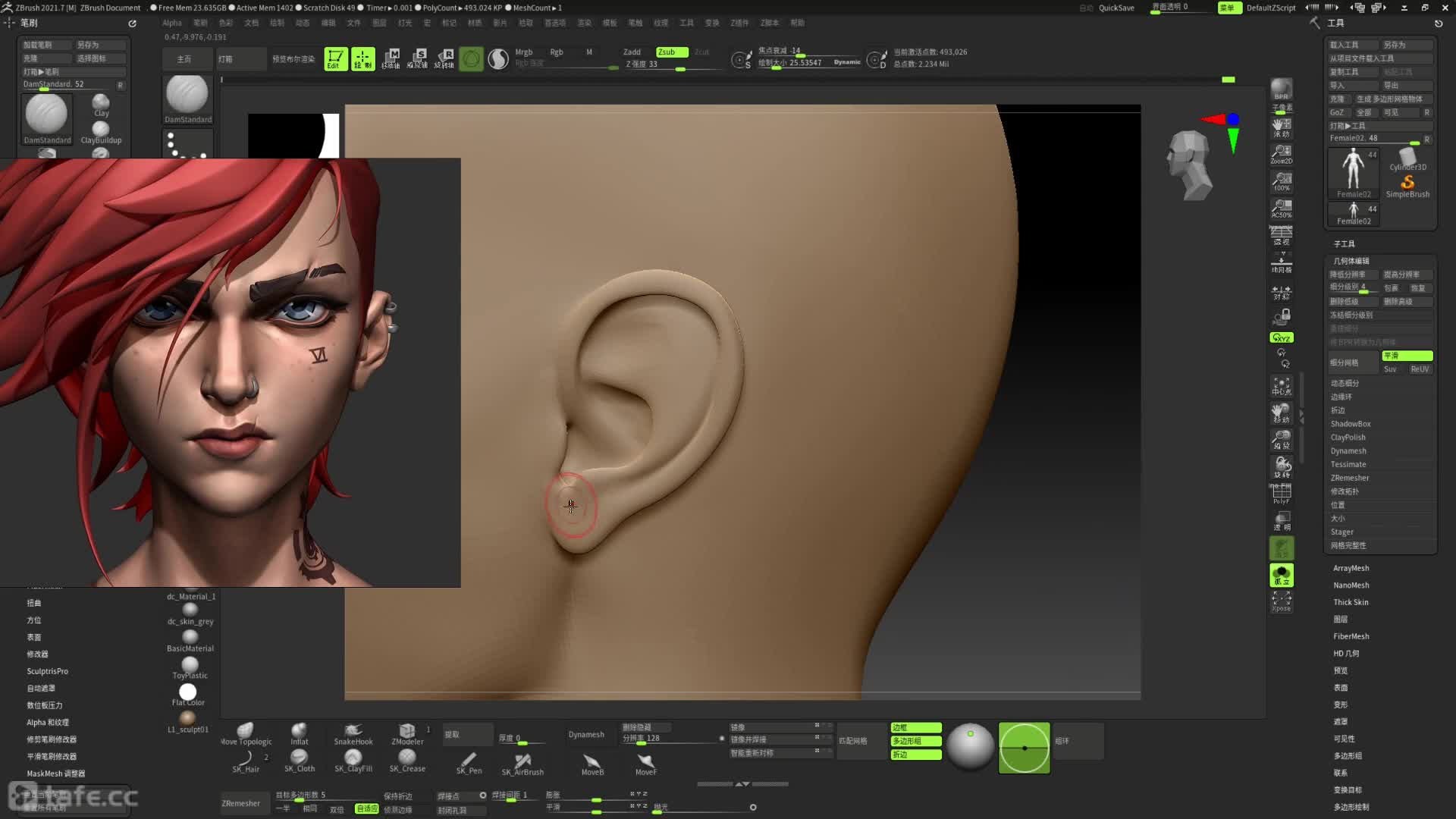This screenshot has height=819, width=1456.
Task: Open the Alpha menu
Action: tap(172, 23)
